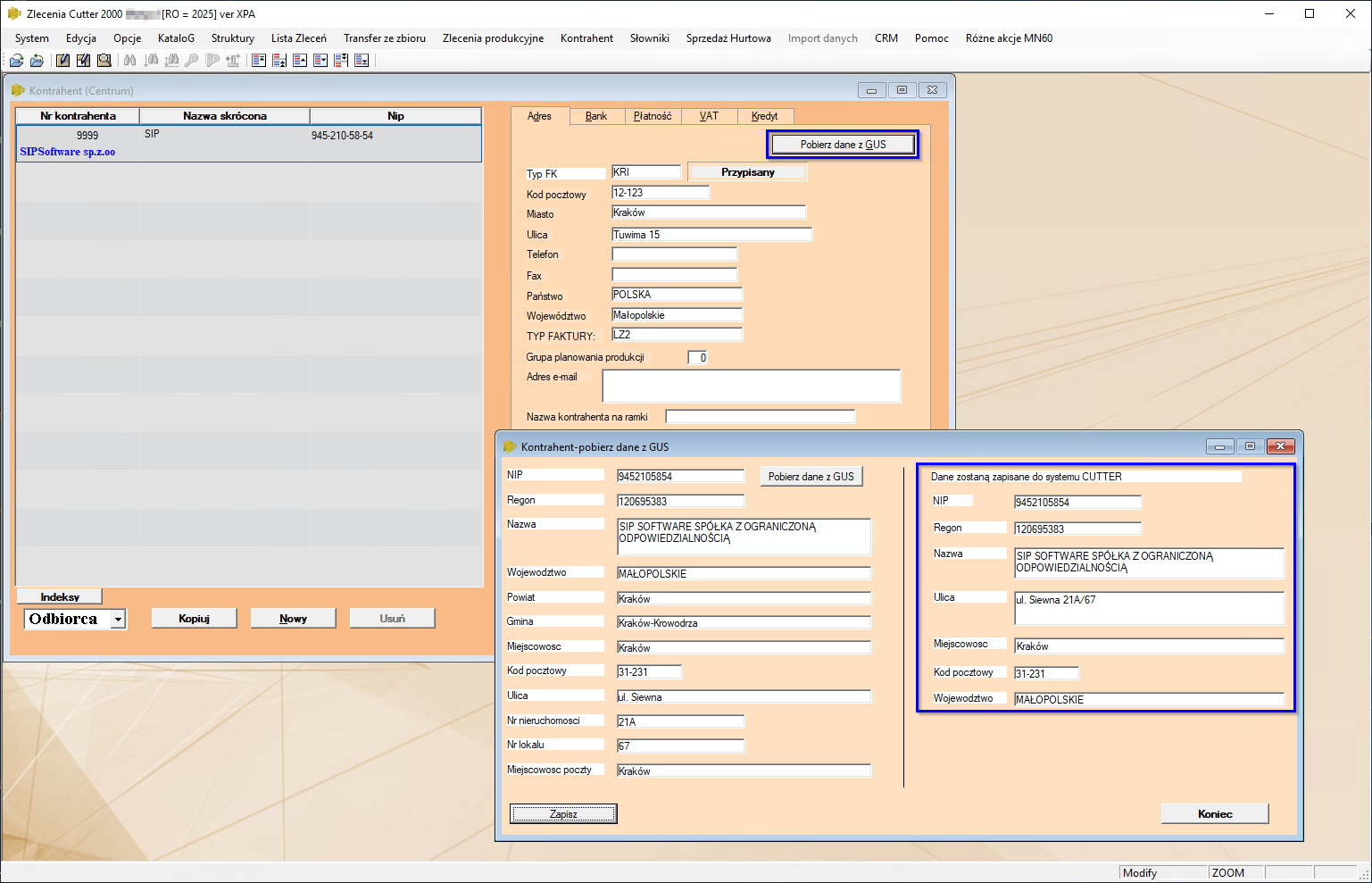Click the next-page double down arrow icon
Screen dimensions: 1372x883
click(x=341, y=61)
